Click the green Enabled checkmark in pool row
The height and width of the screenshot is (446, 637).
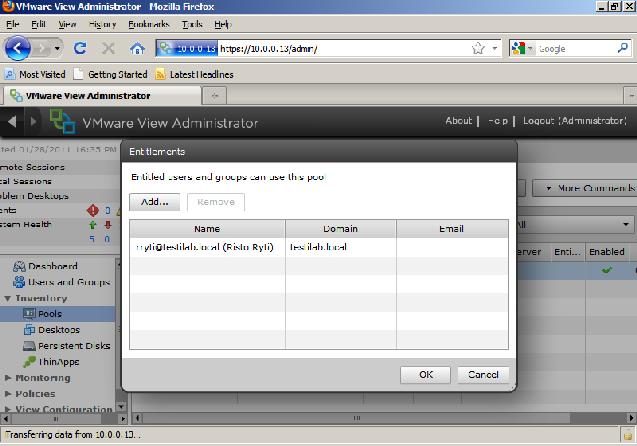pos(607,270)
